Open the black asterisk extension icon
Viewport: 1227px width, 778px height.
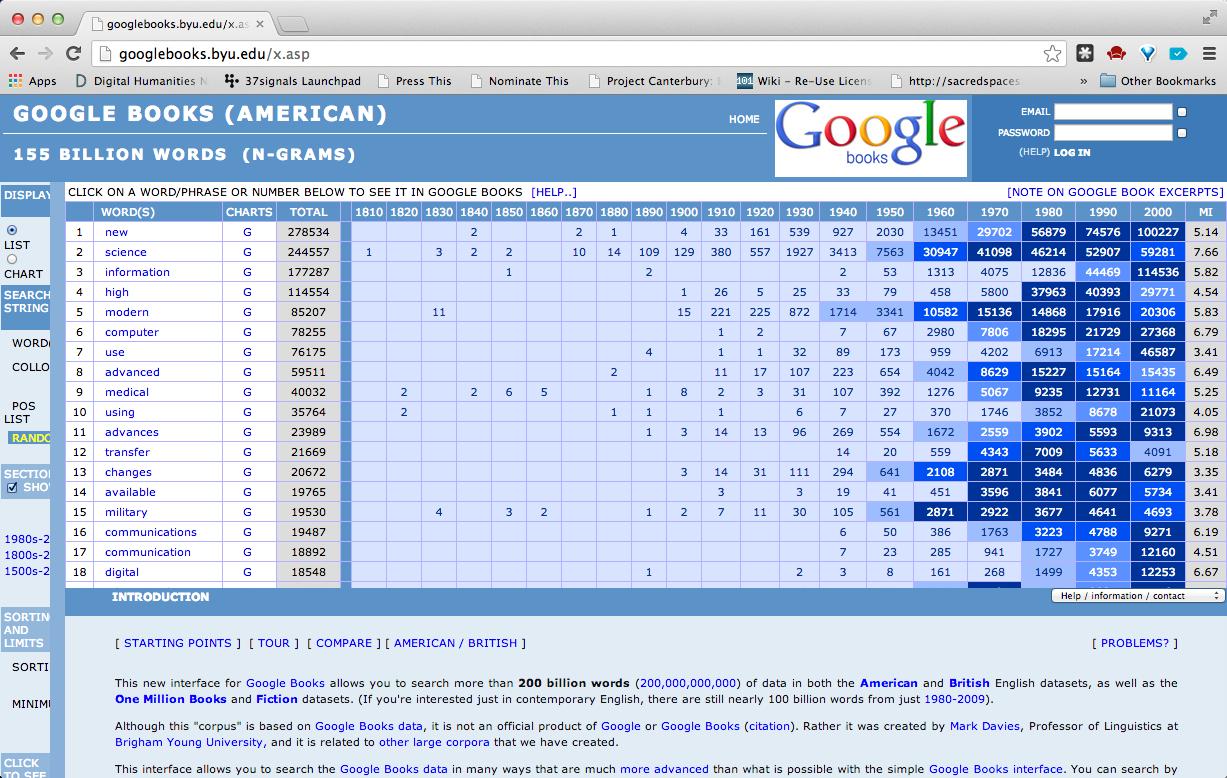1085,54
